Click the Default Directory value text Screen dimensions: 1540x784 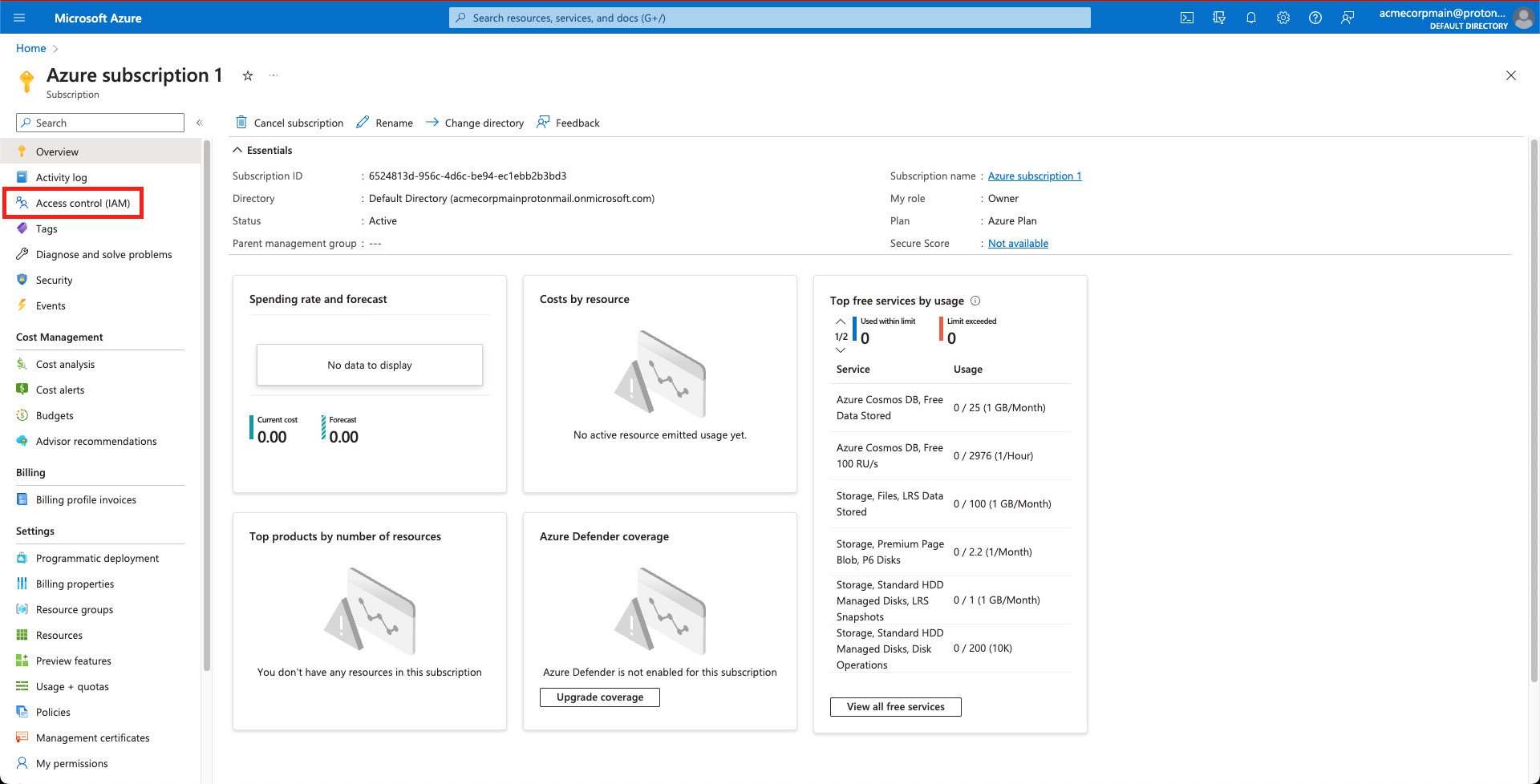[512, 198]
